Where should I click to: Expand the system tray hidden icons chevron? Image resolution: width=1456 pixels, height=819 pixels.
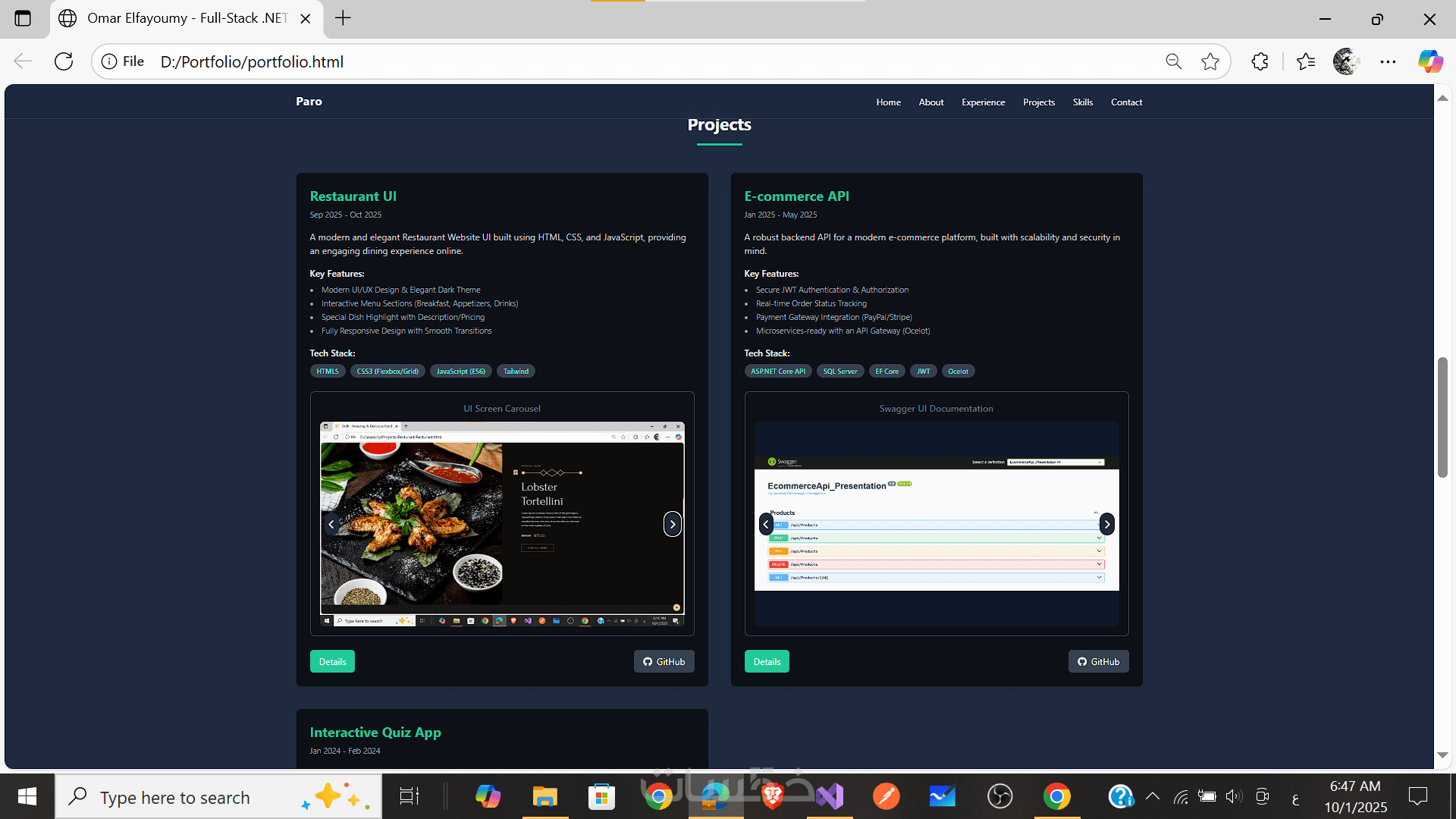point(1152,796)
